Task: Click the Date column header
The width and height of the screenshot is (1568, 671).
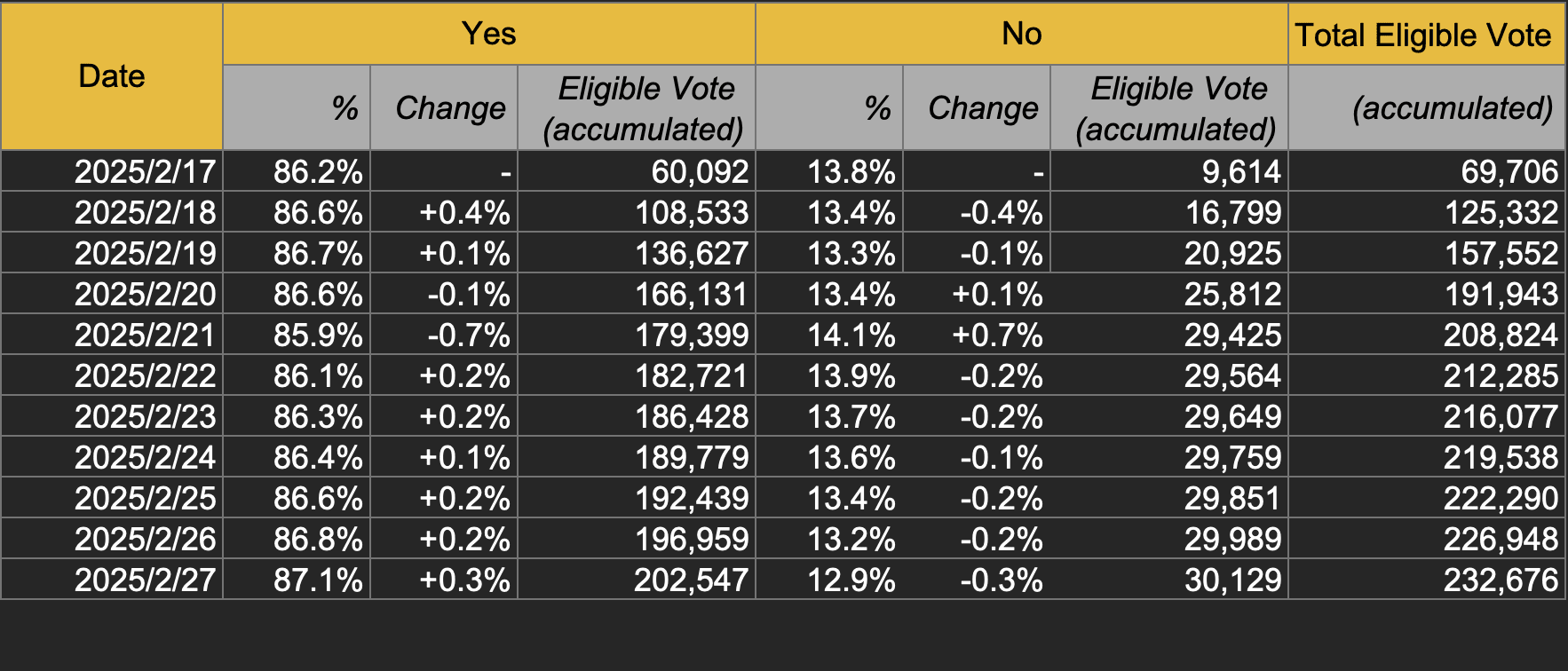Action: (112, 76)
